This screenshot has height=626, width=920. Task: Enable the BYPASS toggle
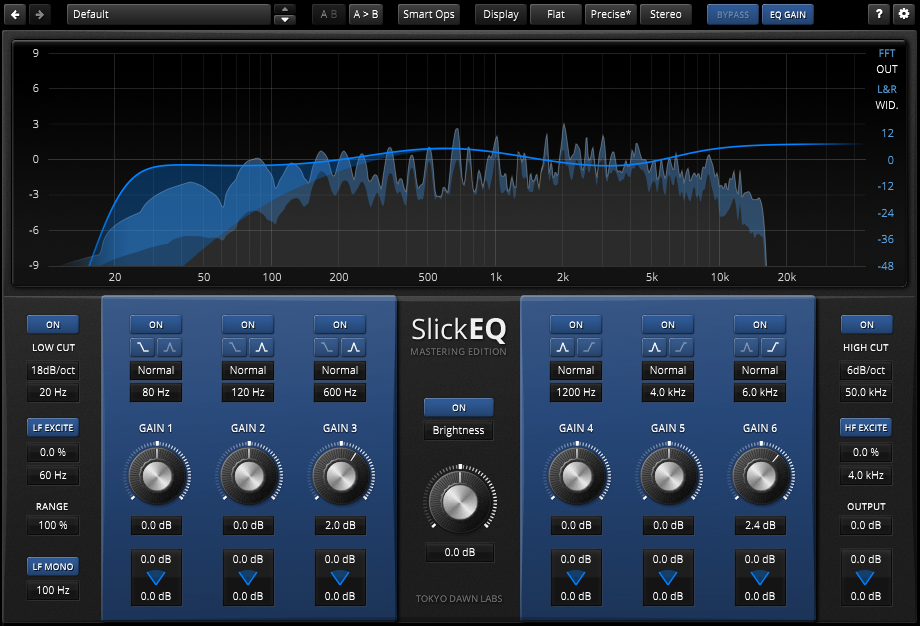coord(732,14)
